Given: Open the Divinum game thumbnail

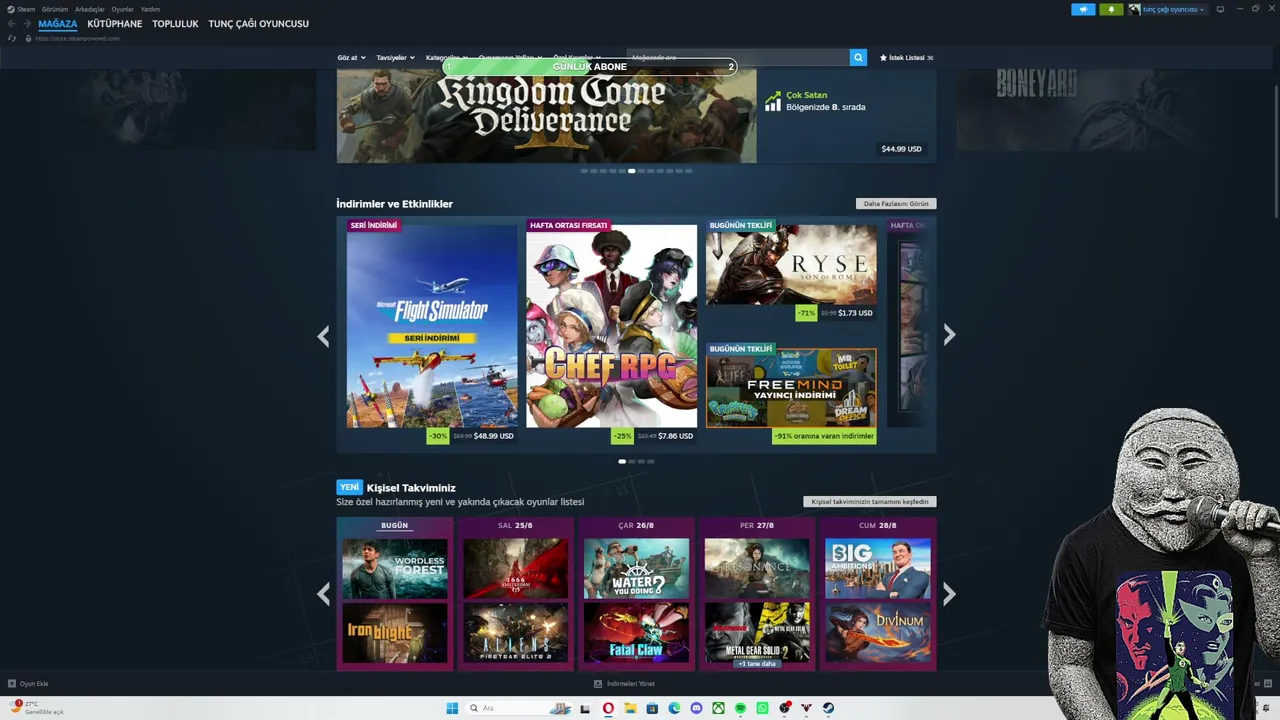Looking at the screenshot, I should pos(878,633).
